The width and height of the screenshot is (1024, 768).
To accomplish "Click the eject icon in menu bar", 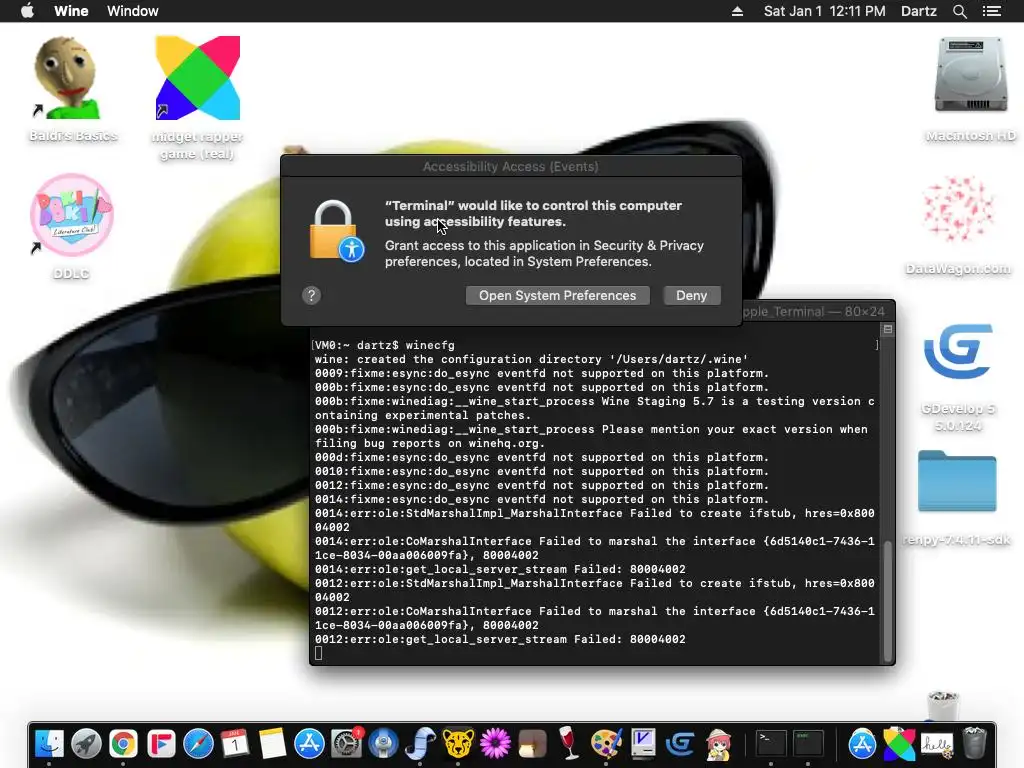I will pos(737,11).
